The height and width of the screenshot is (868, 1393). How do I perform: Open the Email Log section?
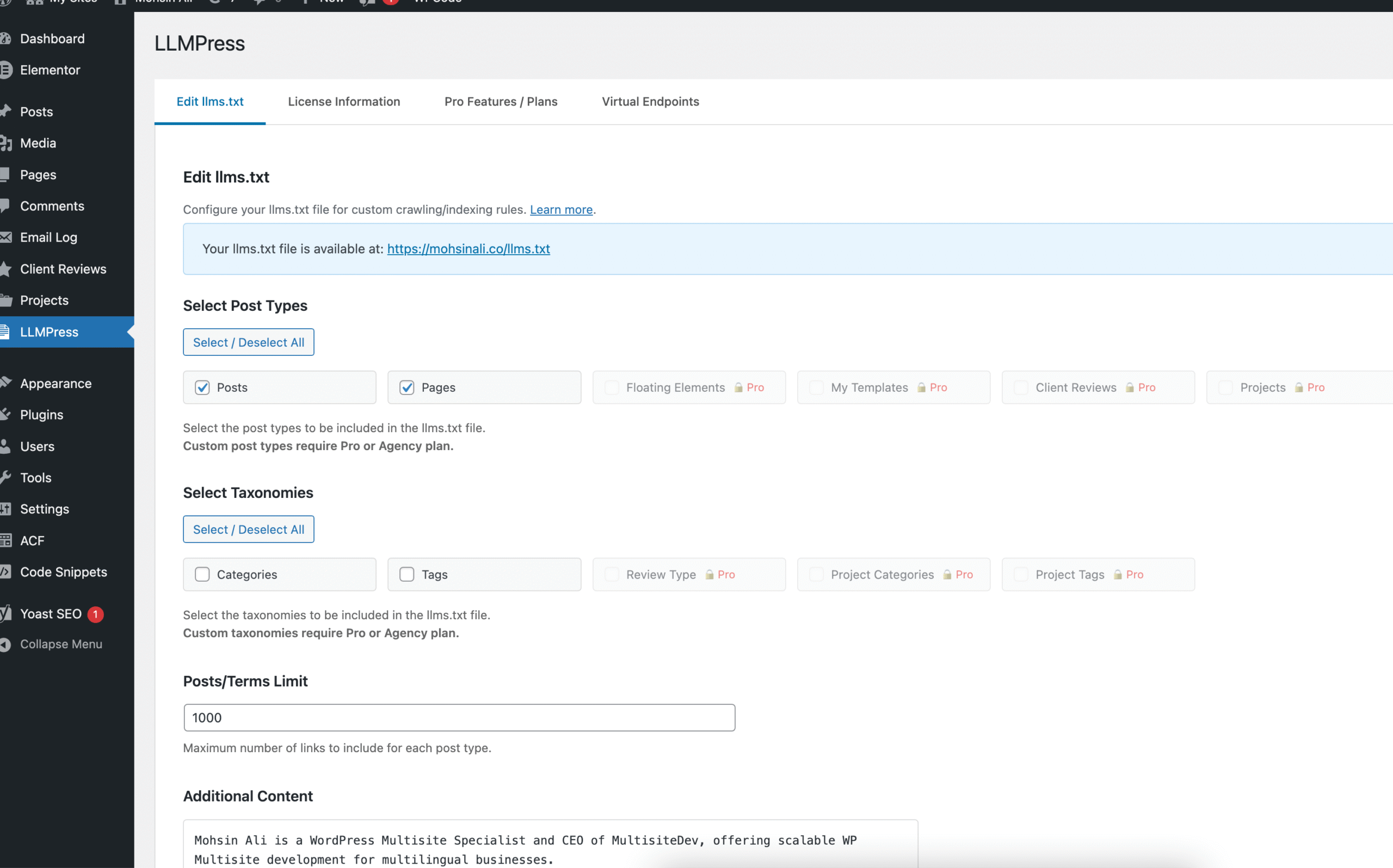coord(48,237)
